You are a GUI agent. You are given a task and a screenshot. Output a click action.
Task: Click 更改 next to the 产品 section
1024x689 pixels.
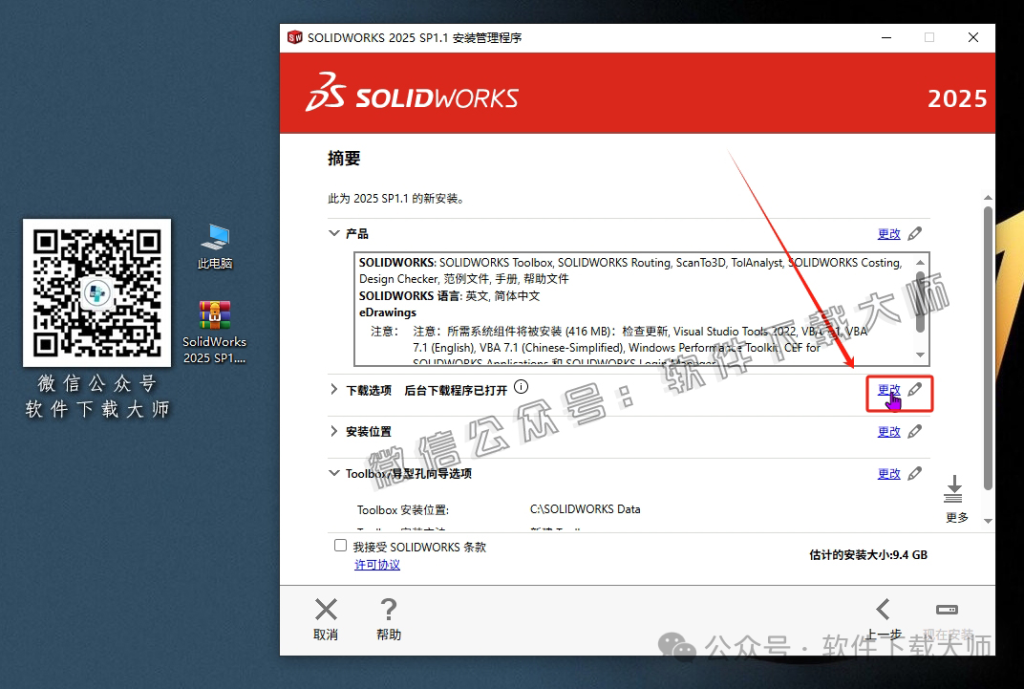[890, 233]
